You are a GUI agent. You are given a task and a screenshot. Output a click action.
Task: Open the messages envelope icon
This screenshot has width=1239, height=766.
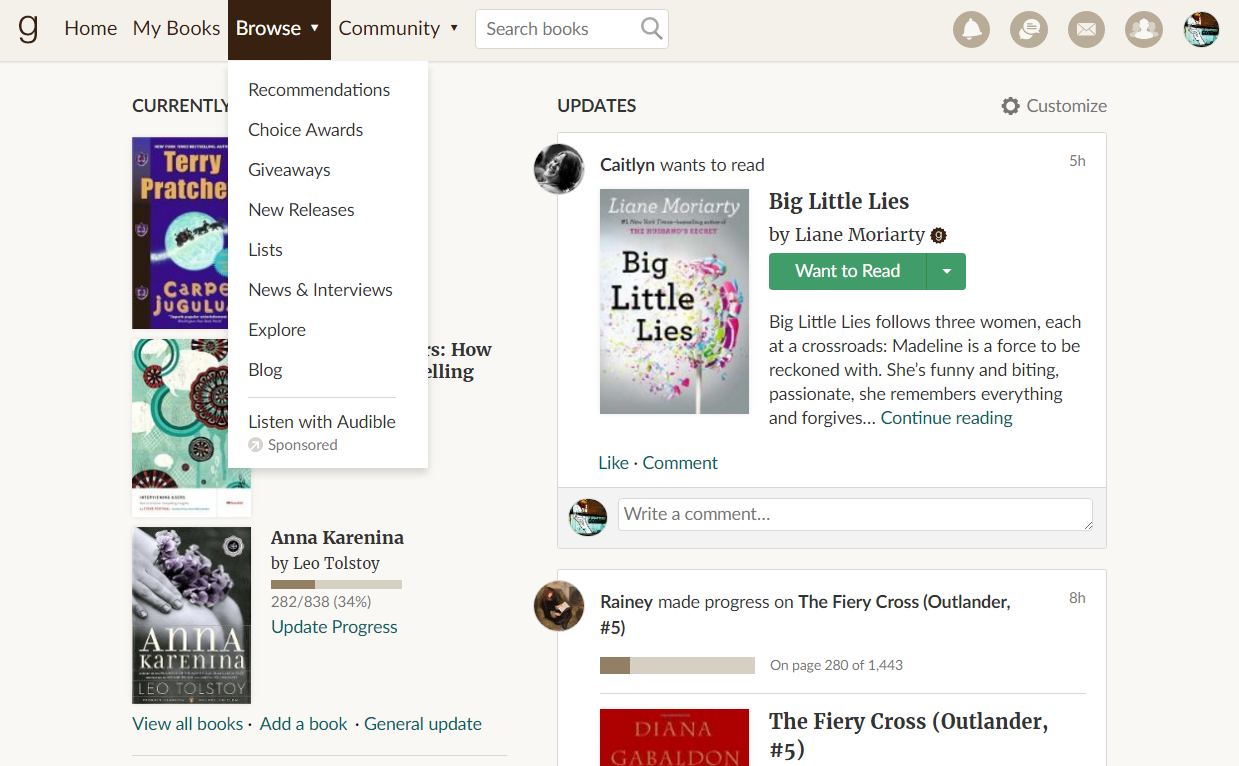[x=1086, y=29]
